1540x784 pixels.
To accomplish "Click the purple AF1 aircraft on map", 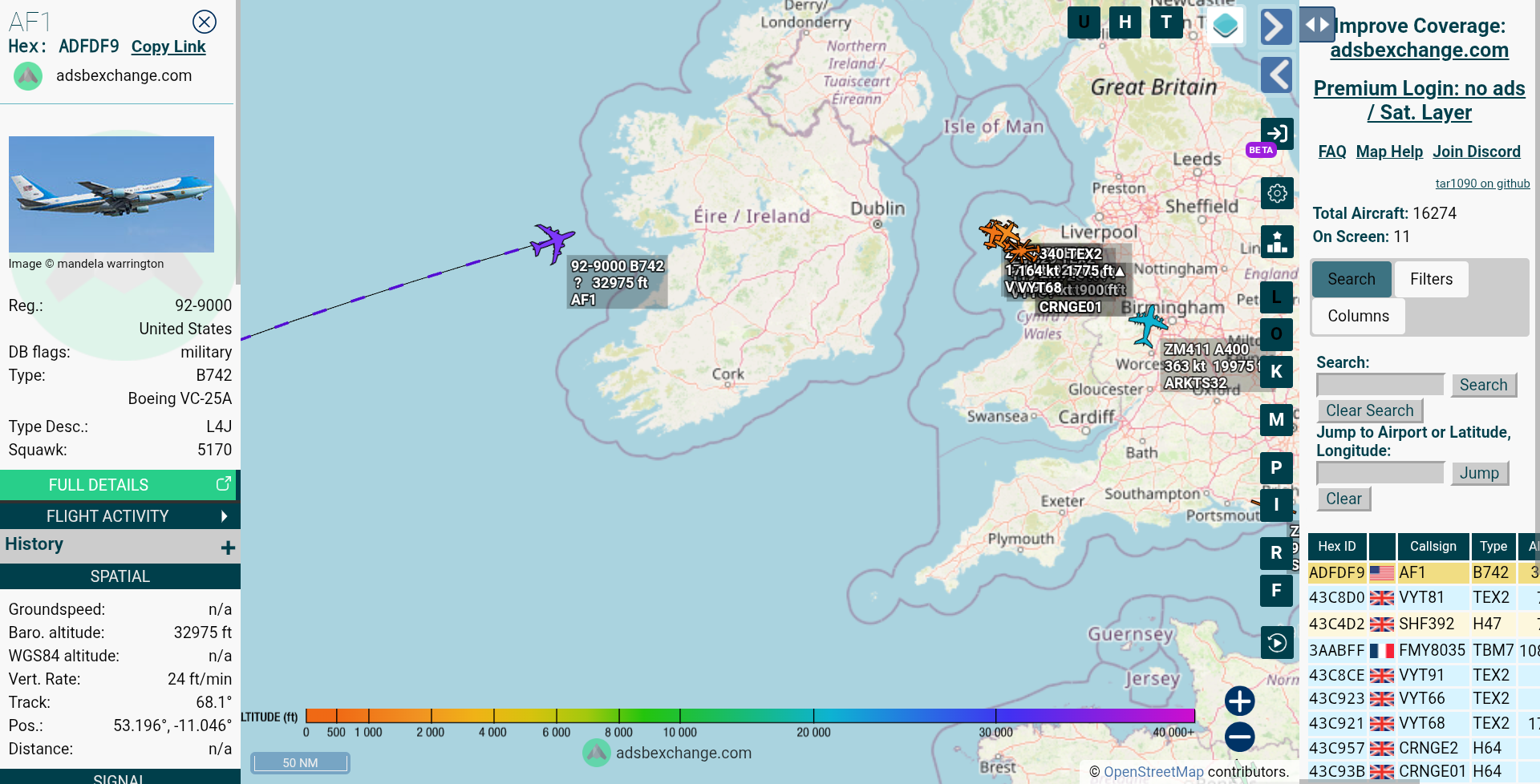I will point(553,242).
